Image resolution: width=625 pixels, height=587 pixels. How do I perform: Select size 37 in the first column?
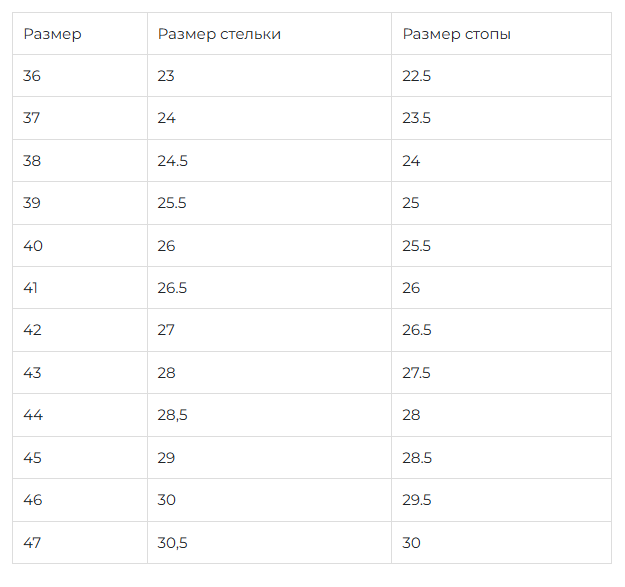pyautogui.click(x=32, y=118)
